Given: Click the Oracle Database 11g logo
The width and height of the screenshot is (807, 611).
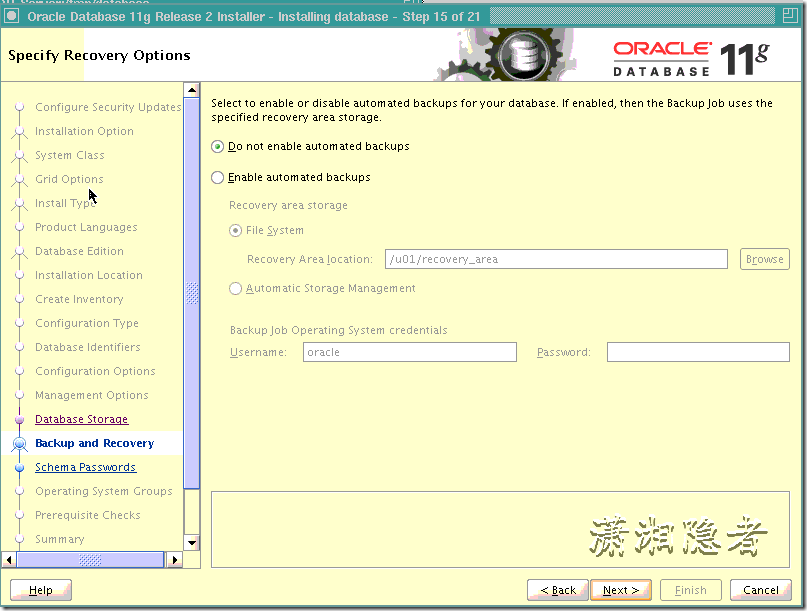Looking at the screenshot, I should [696, 56].
